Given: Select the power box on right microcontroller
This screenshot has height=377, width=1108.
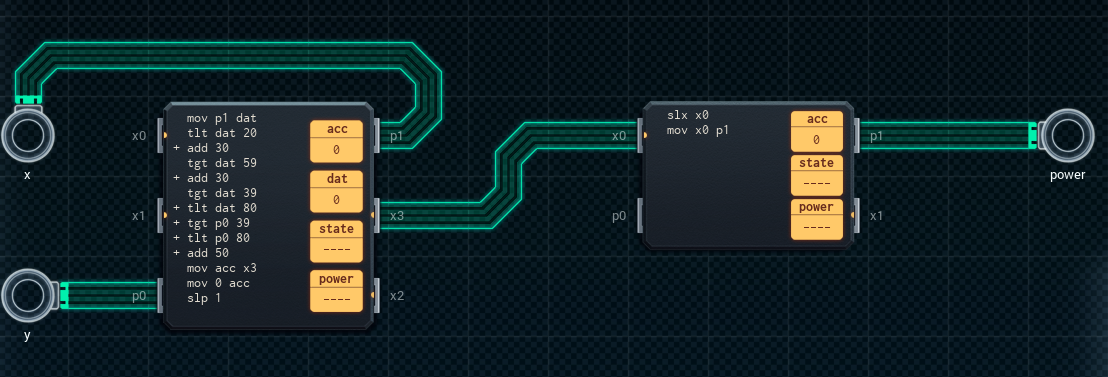Looking at the screenshot, I should point(817,219).
